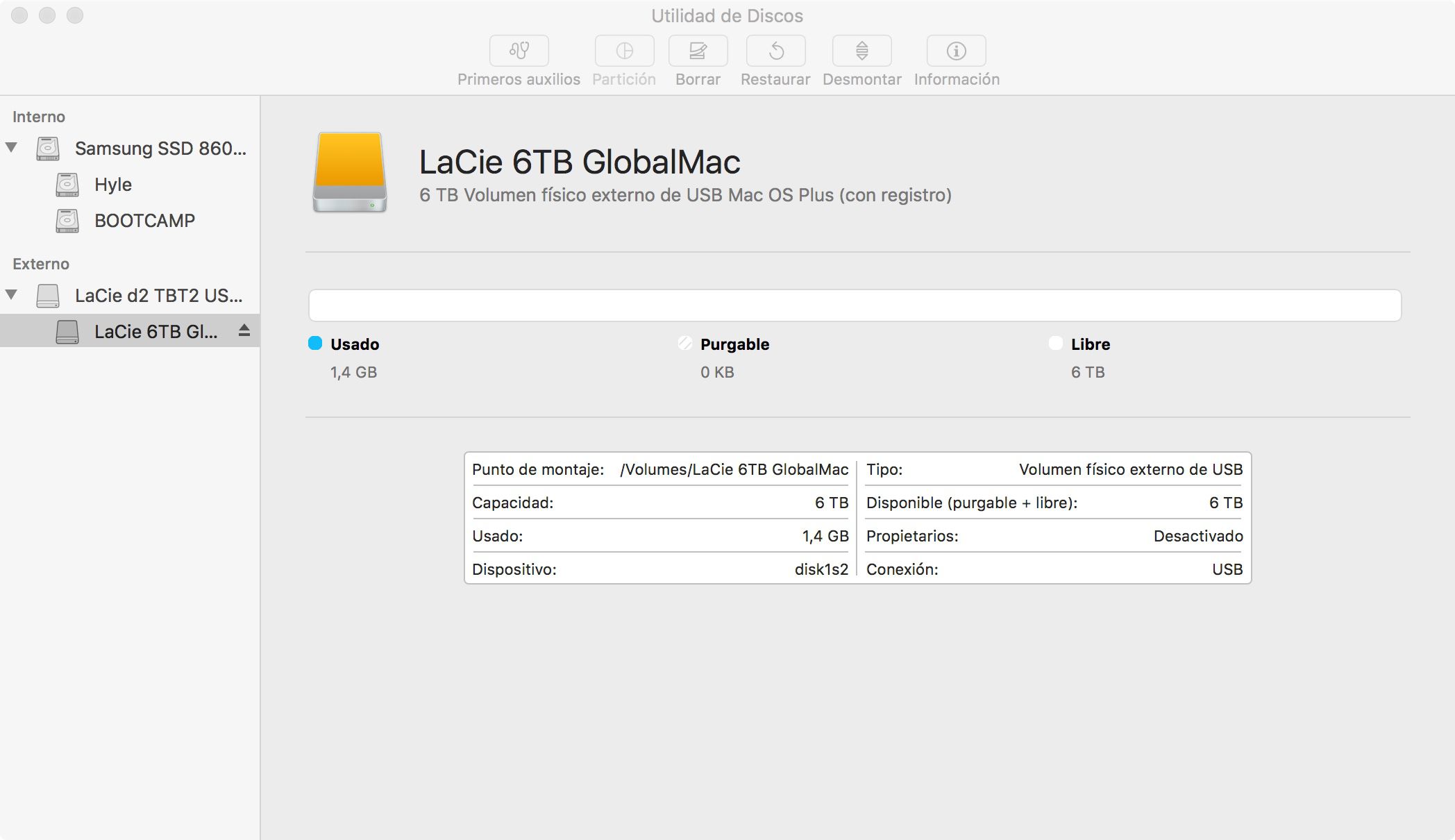Click the blue Usado color dot
Image resolution: width=1455 pixels, height=840 pixels.
click(x=315, y=343)
